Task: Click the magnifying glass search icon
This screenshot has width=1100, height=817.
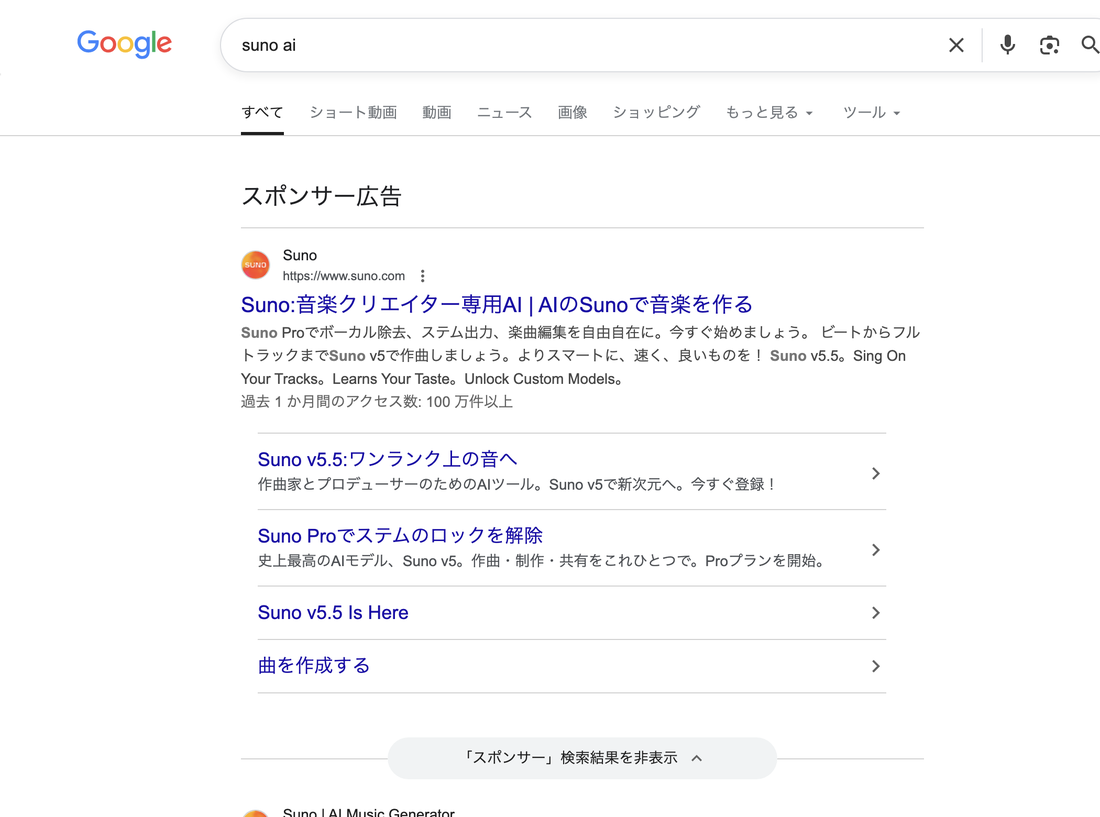Action: click(x=1089, y=45)
